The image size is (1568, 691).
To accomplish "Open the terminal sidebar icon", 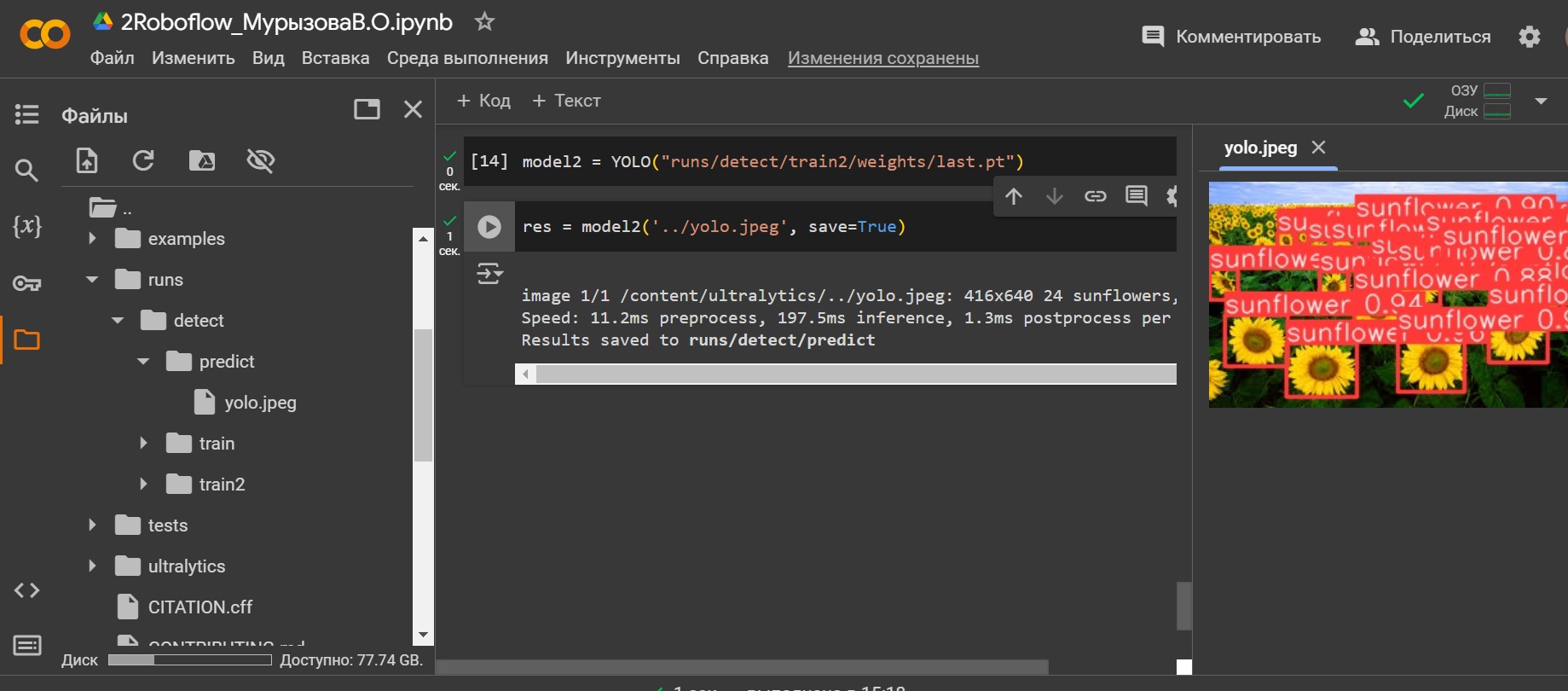I will point(26,645).
